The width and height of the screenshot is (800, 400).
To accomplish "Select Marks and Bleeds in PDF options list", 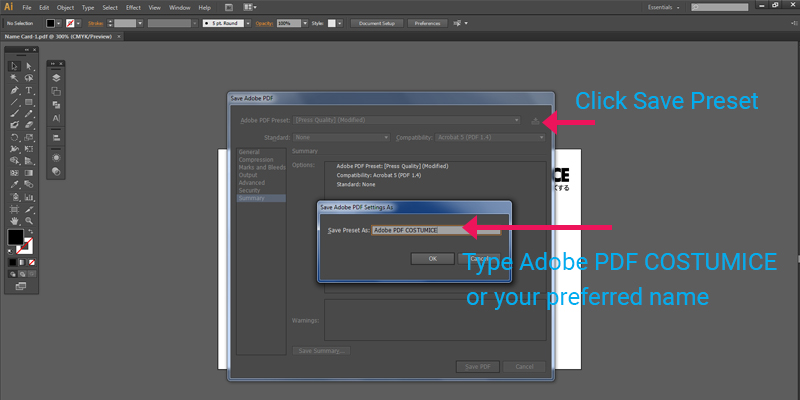I will click(262, 167).
